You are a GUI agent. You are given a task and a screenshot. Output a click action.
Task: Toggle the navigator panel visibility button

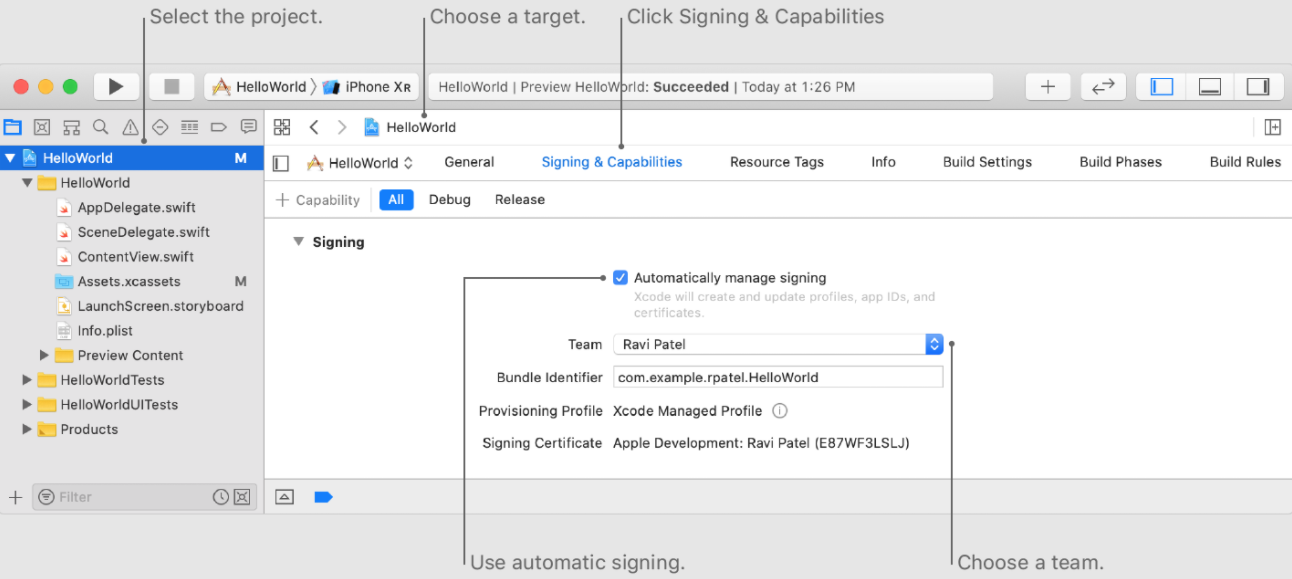coord(1162,87)
